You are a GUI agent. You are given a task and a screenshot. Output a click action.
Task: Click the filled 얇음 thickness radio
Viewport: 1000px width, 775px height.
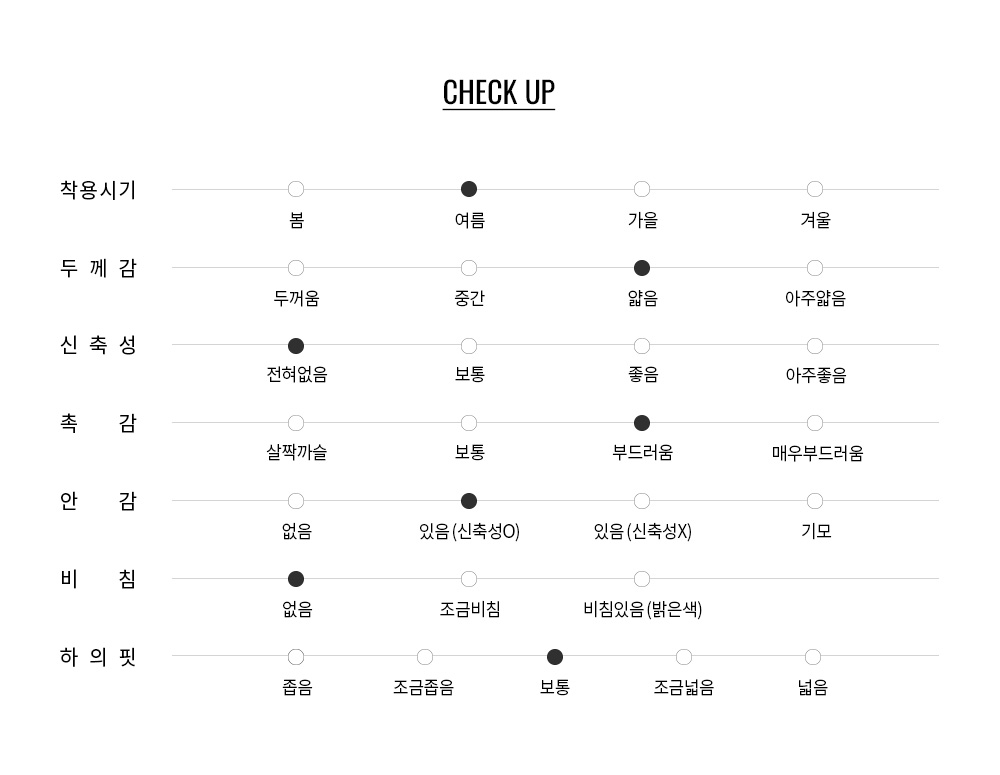coord(642,268)
